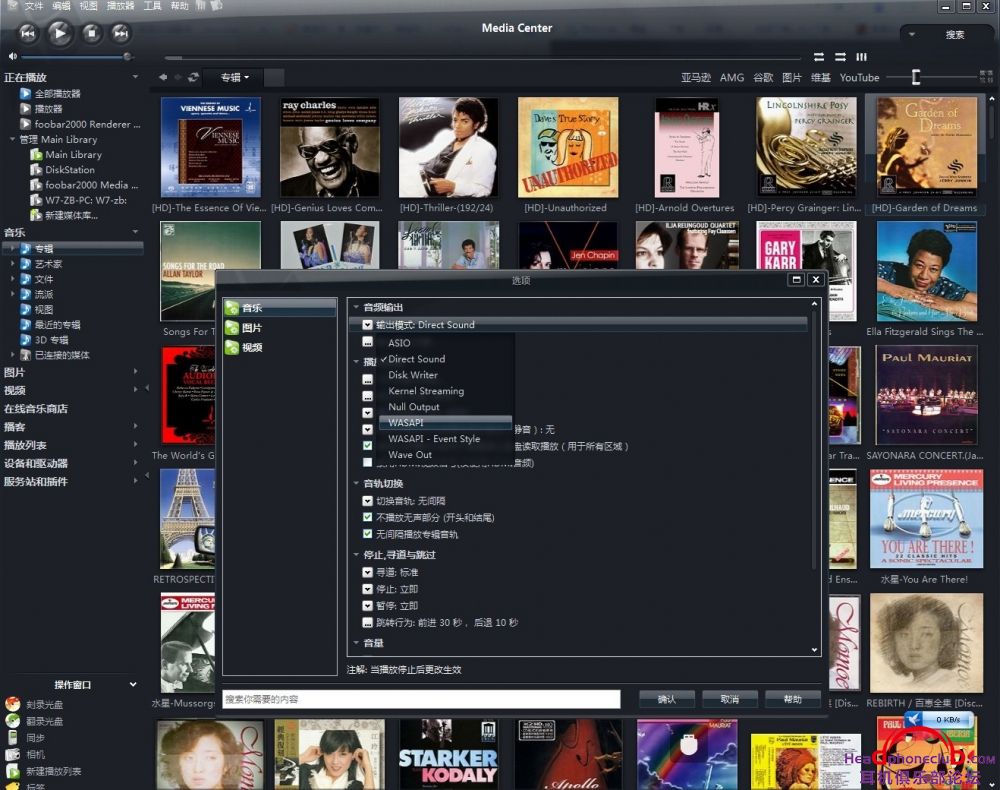
Task: Open the 切换音轨: 无间隔 option
Action: (x=411, y=501)
